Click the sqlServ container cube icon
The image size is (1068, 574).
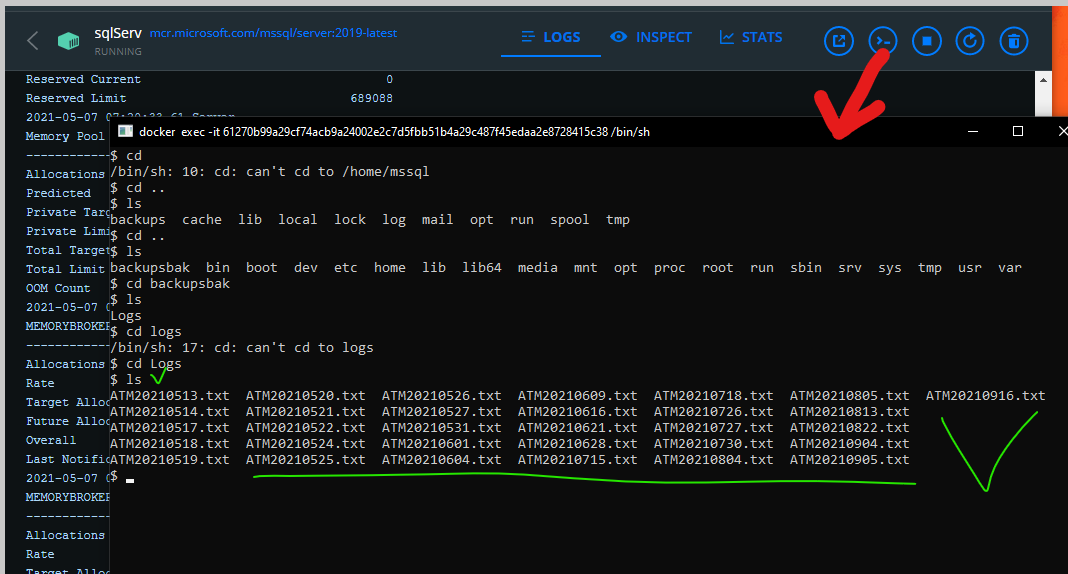[68, 41]
